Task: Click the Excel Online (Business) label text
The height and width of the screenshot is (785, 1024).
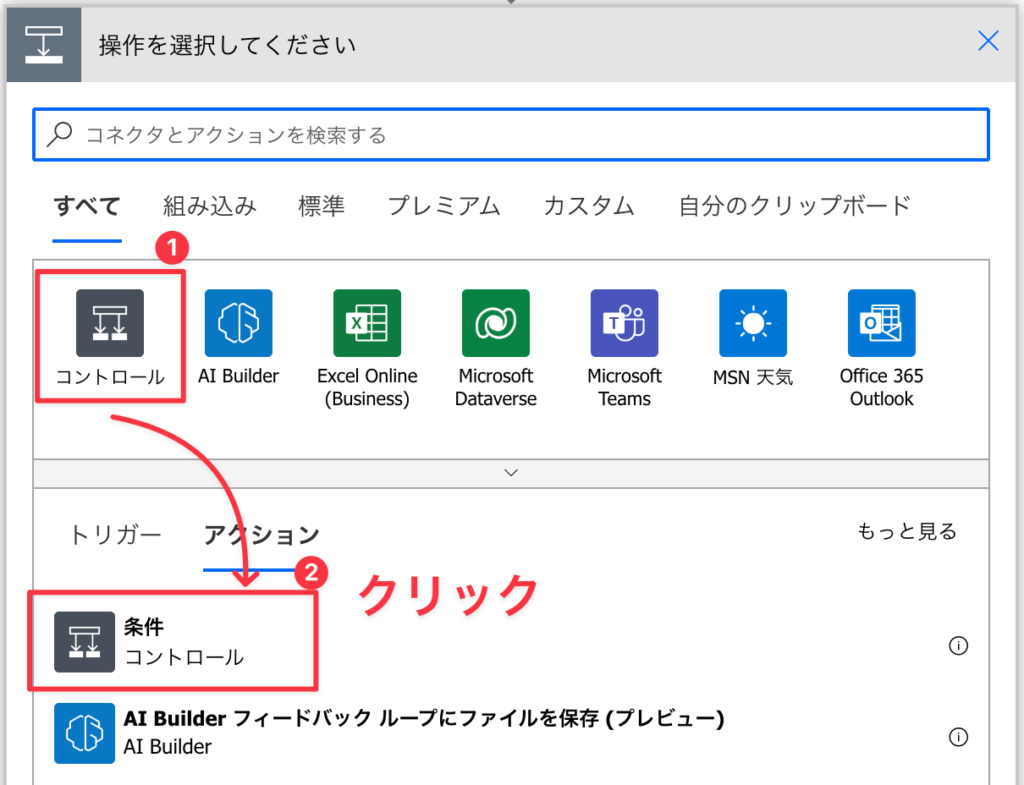Action: coord(367,387)
